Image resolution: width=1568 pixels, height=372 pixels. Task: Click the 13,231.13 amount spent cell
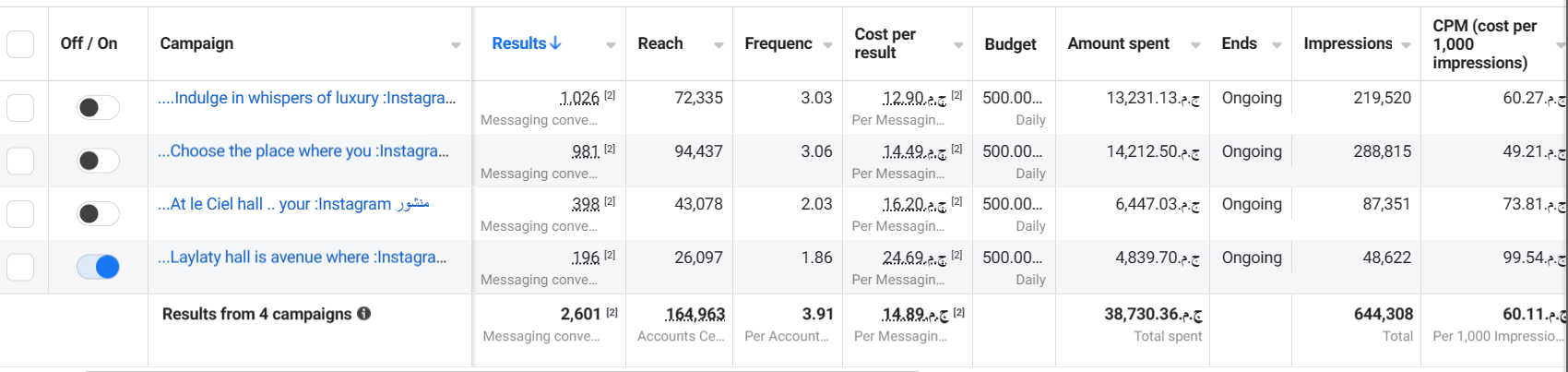coord(1153,98)
